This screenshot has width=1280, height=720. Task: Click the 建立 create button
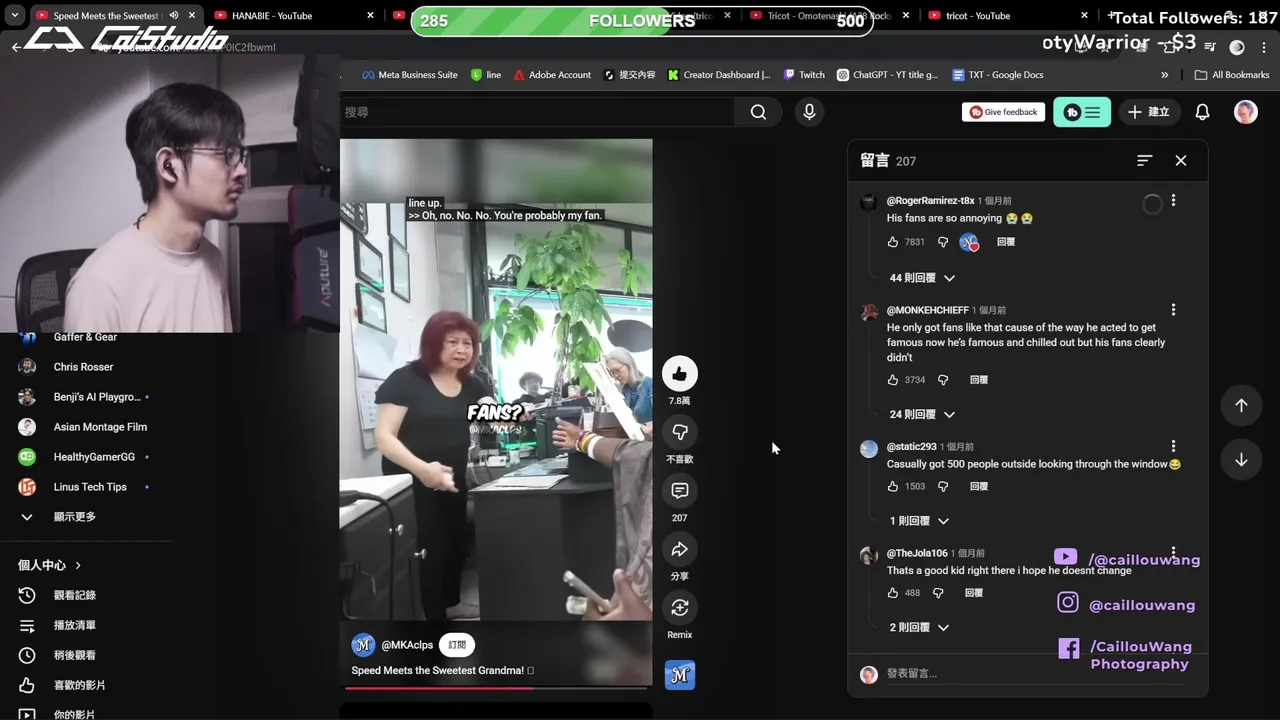click(1149, 112)
